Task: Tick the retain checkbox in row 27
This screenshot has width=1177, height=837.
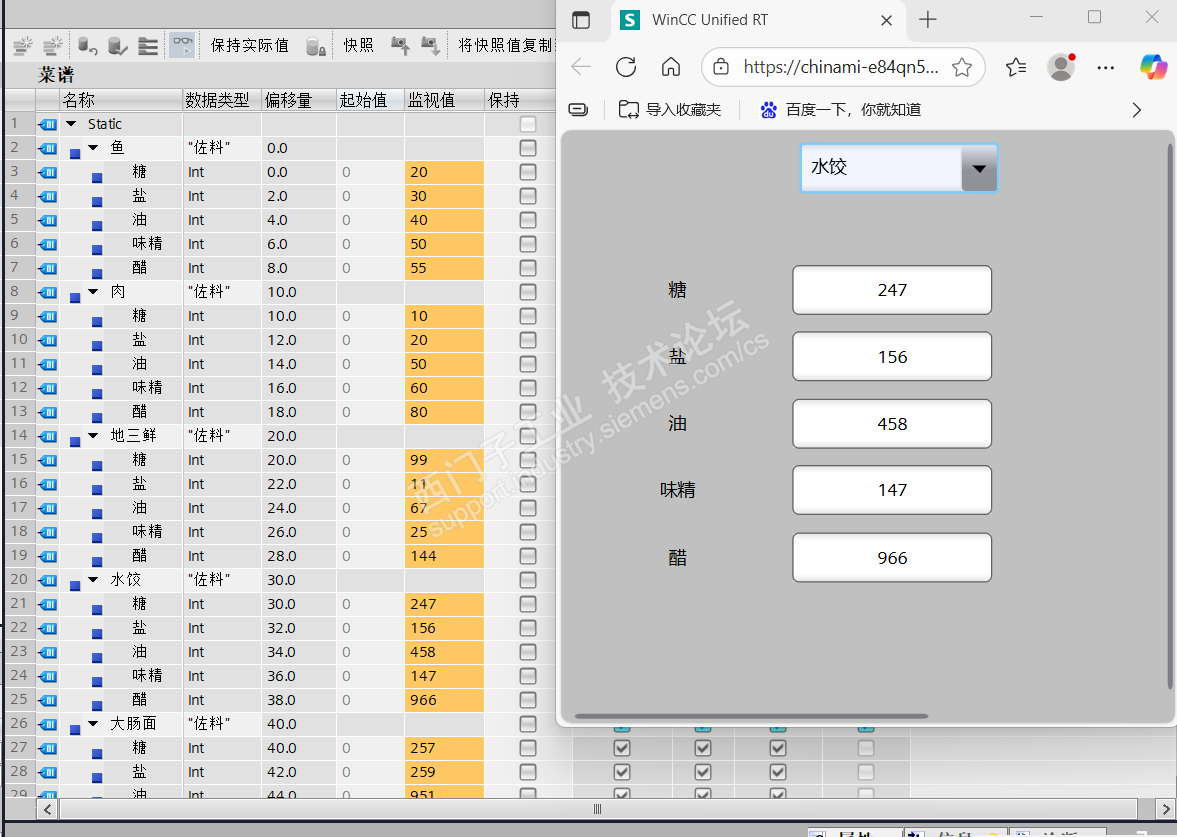Action: (528, 748)
